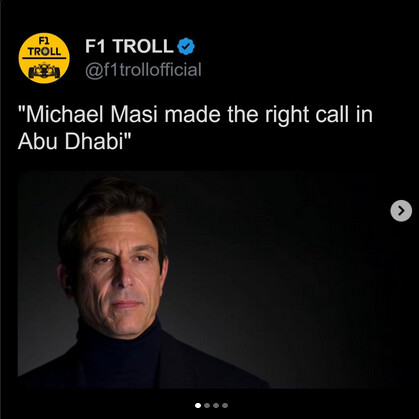Viewport: 419px width, 419px height.
Task: Click the race car graphic in logo
Action: pos(44,70)
